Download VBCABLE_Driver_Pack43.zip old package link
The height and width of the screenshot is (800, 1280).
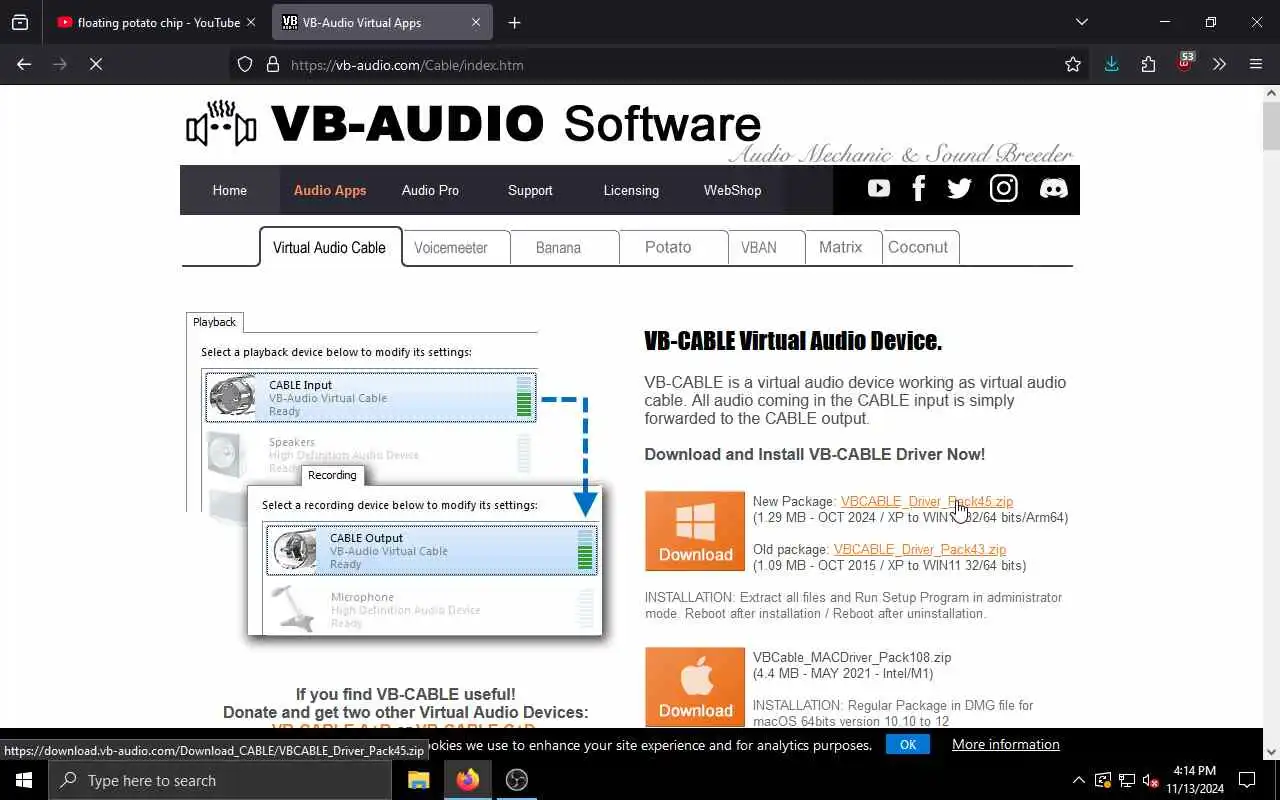(920, 549)
